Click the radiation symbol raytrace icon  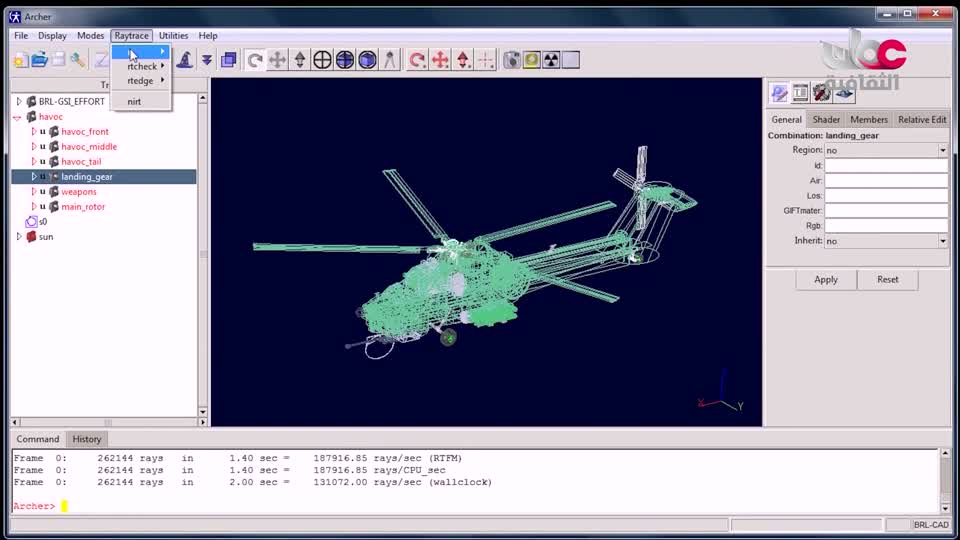pos(551,60)
